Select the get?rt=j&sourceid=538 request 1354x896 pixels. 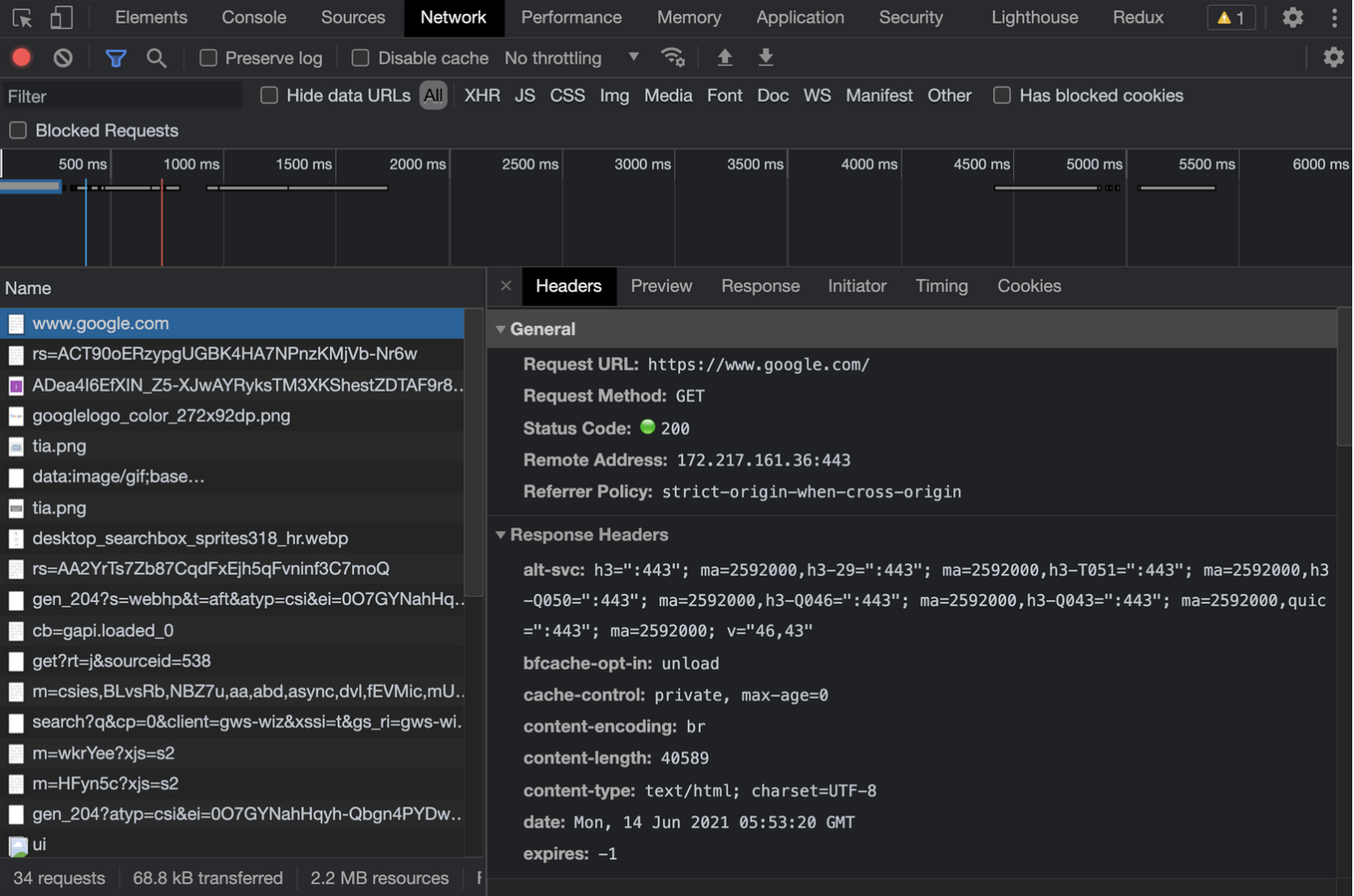coord(232,661)
